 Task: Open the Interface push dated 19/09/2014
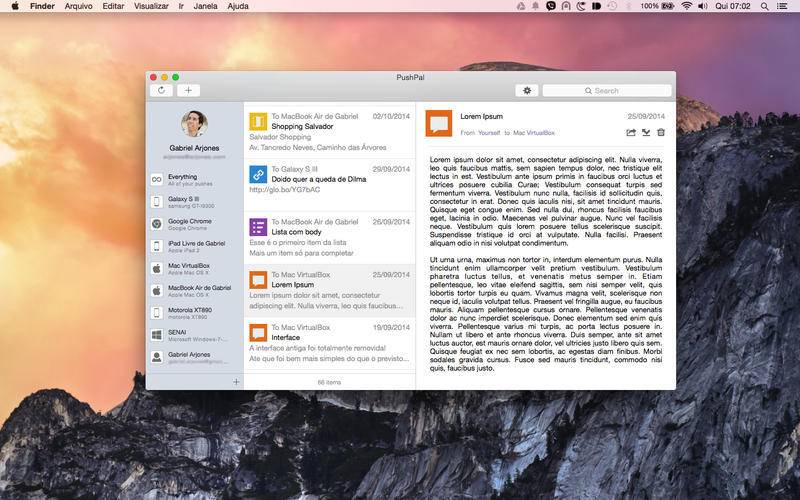coord(330,343)
